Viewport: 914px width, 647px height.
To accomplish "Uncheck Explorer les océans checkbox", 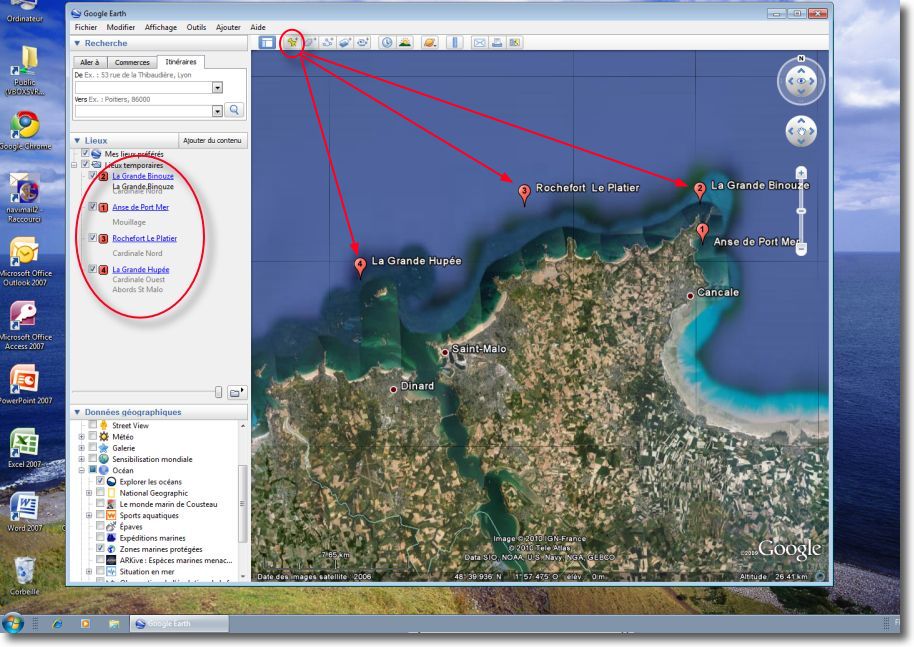I will point(100,481).
